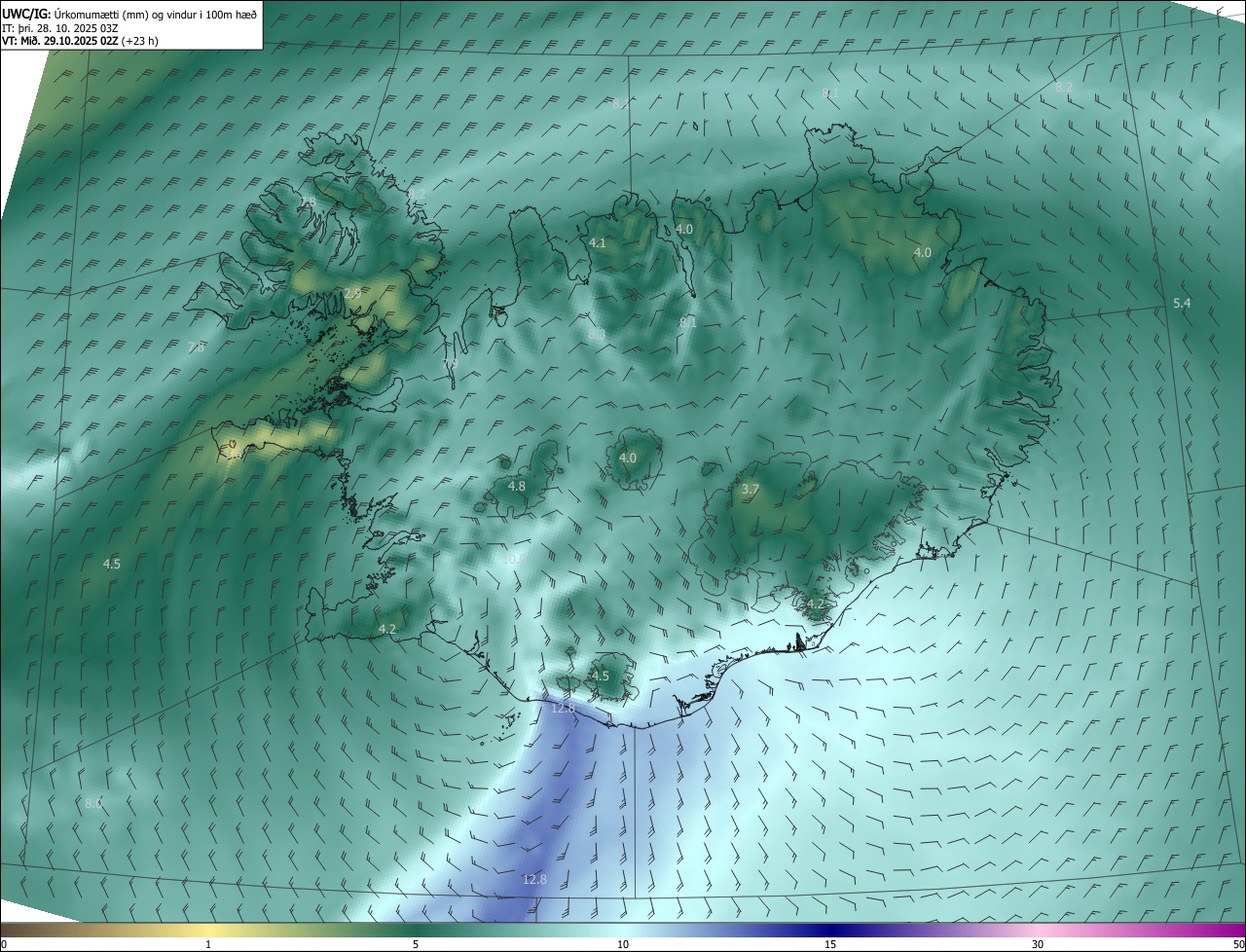
Task: Click the 5.4 value off the east coast
Action: 1182,304
